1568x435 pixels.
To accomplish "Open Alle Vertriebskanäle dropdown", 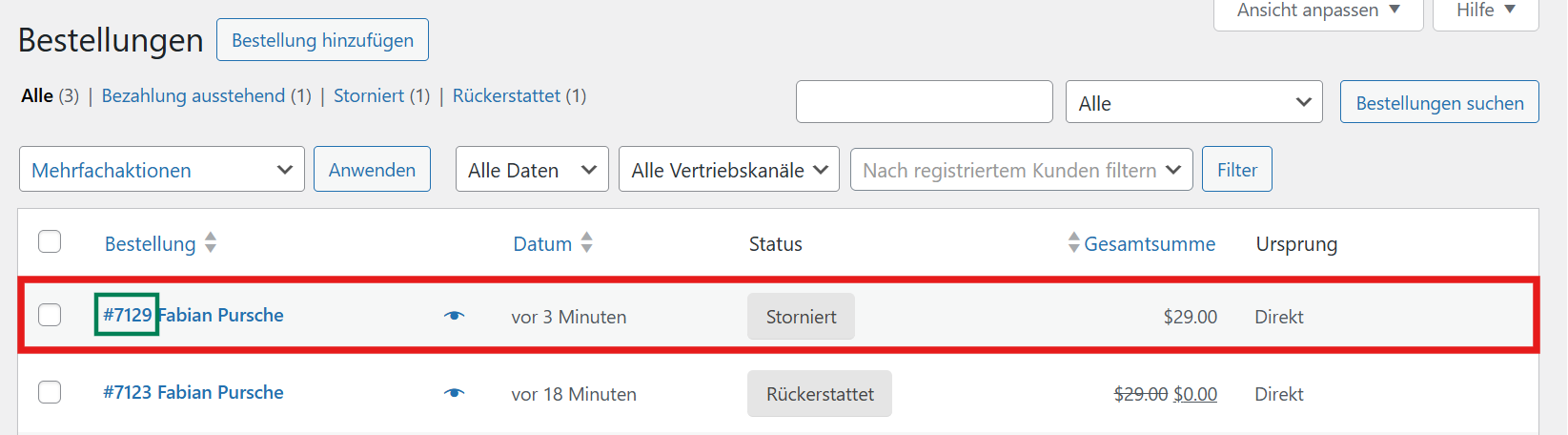I will tap(728, 170).
